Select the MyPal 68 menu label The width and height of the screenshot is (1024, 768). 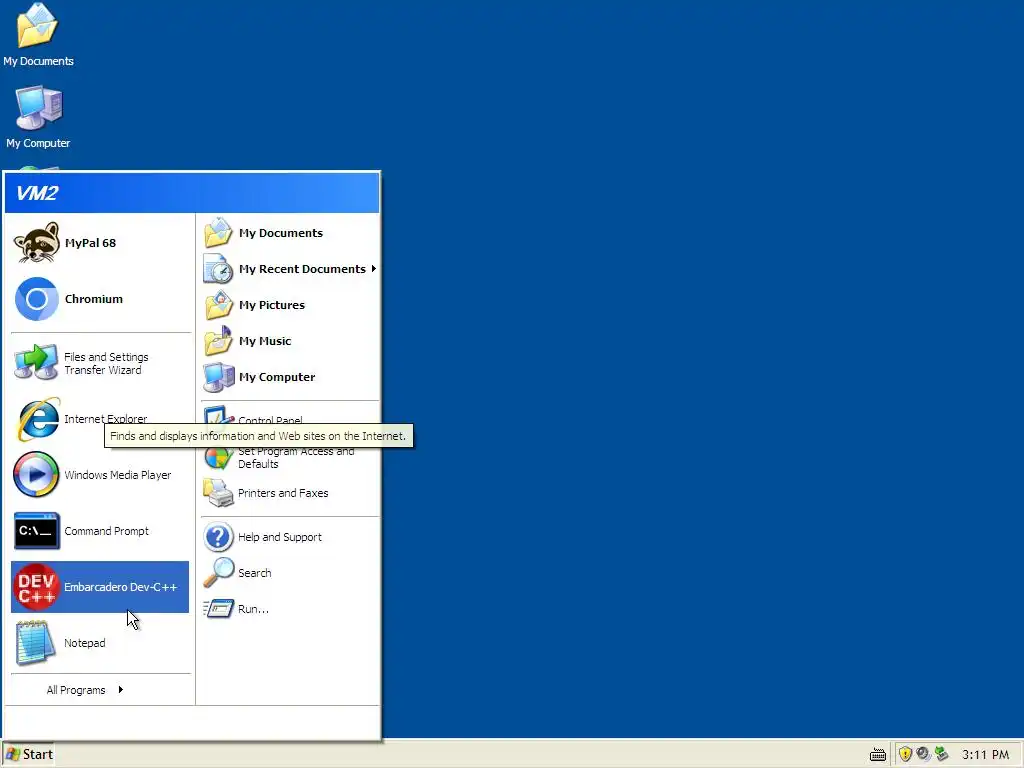90,243
